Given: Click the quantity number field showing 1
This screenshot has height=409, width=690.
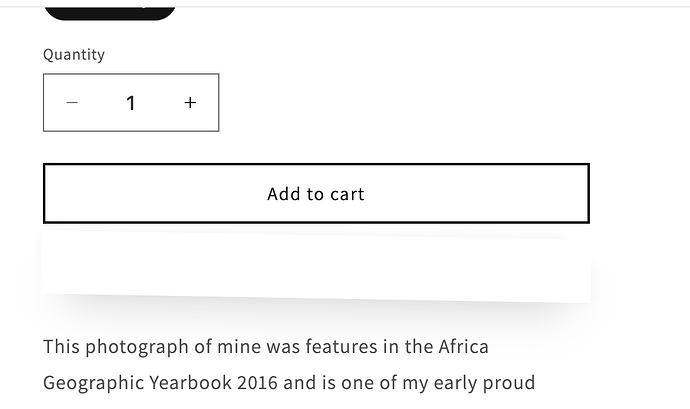Looking at the screenshot, I should click(131, 103).
